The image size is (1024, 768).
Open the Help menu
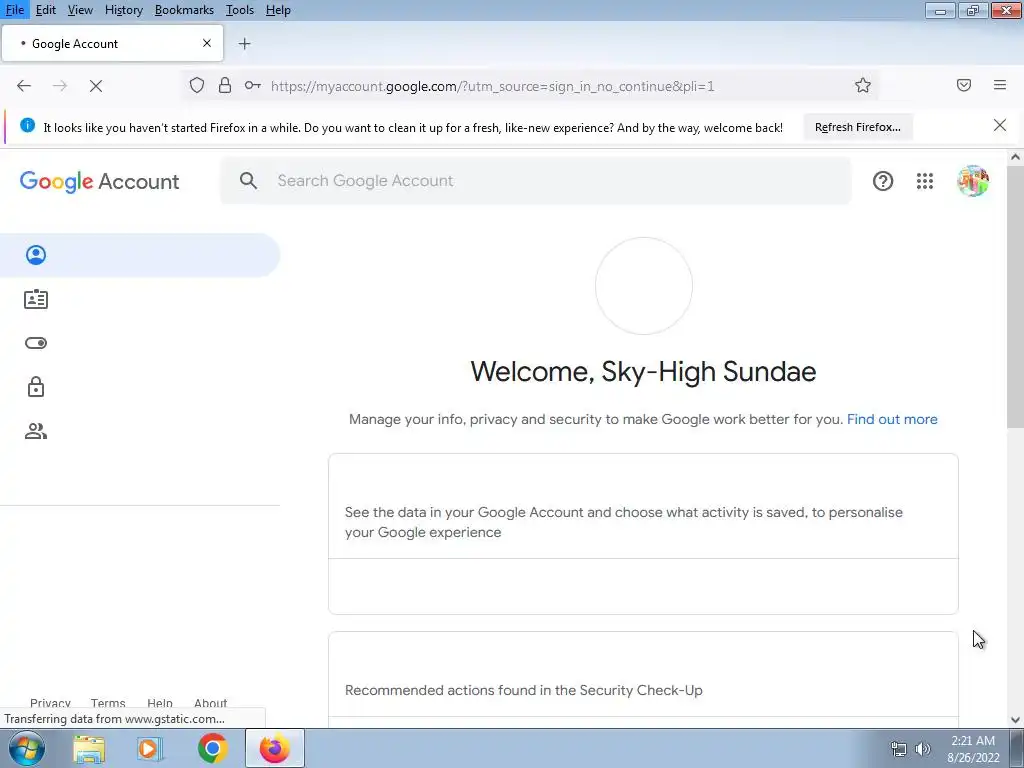(278, 10)
